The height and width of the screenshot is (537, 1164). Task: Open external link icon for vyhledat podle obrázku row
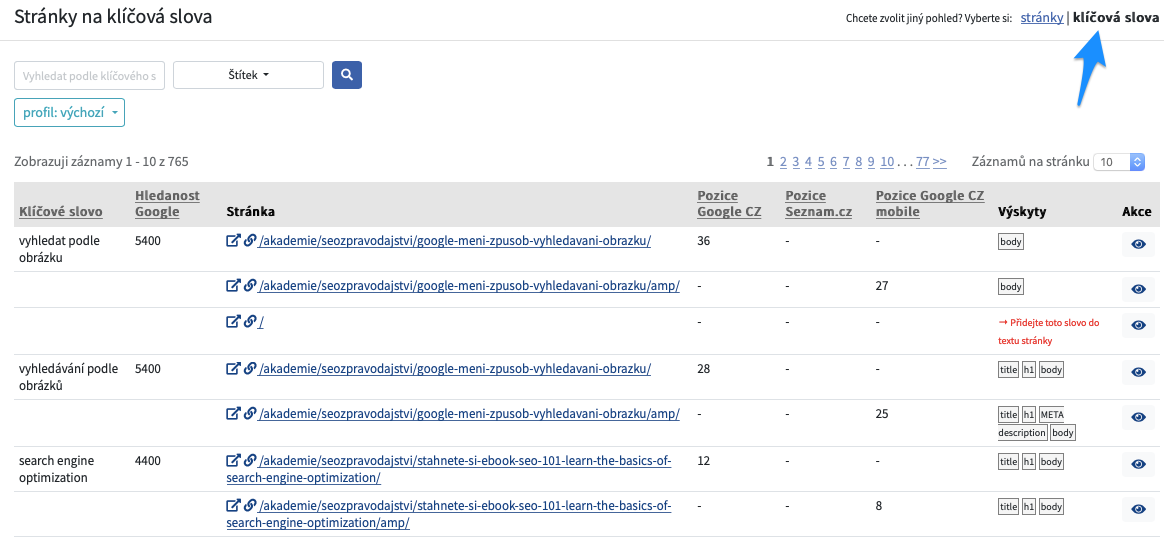click(233, 241)
